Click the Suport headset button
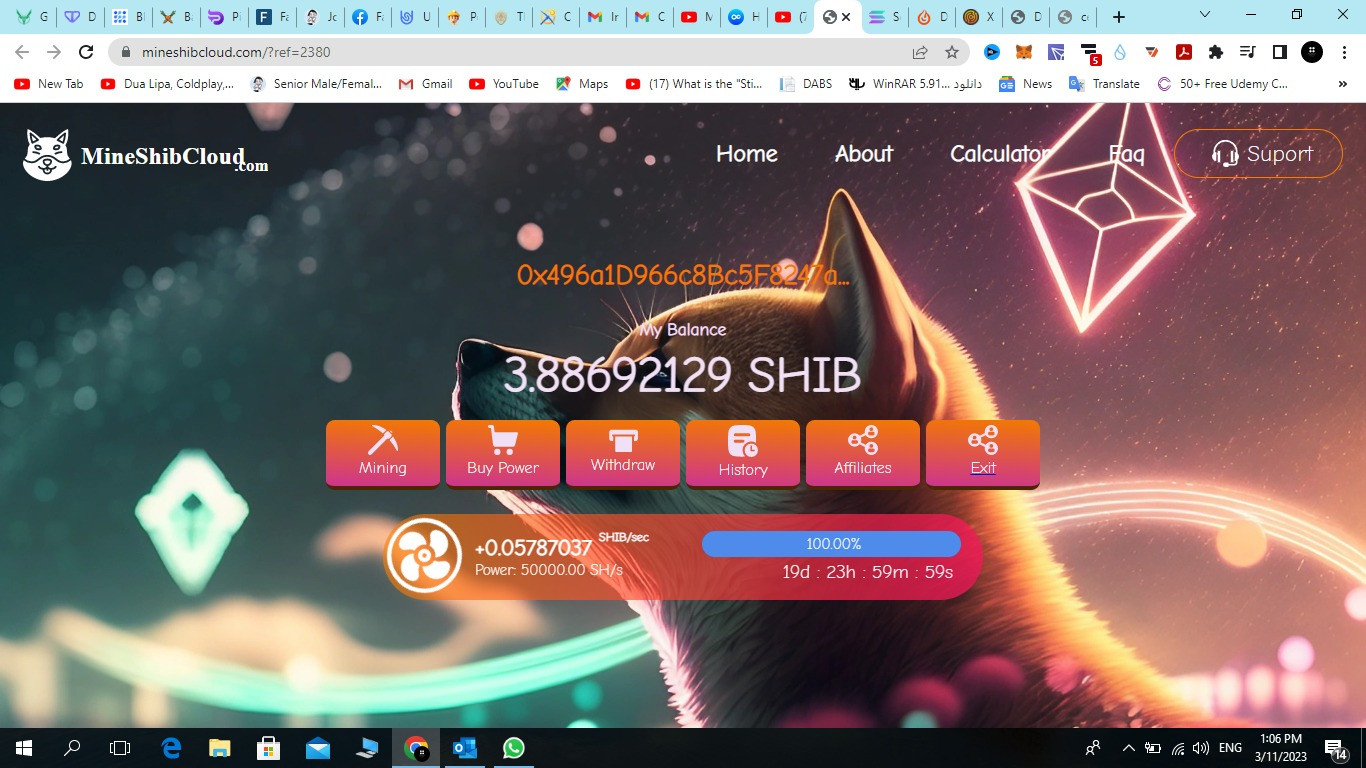The image size is (1366, 768). tap(1258, 154)
